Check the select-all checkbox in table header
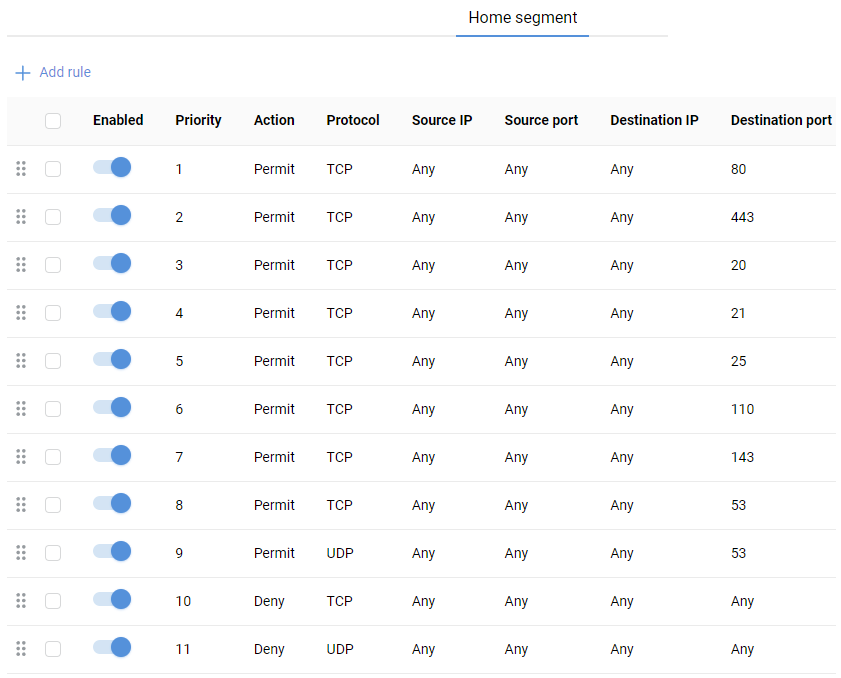 pos(53,121)
